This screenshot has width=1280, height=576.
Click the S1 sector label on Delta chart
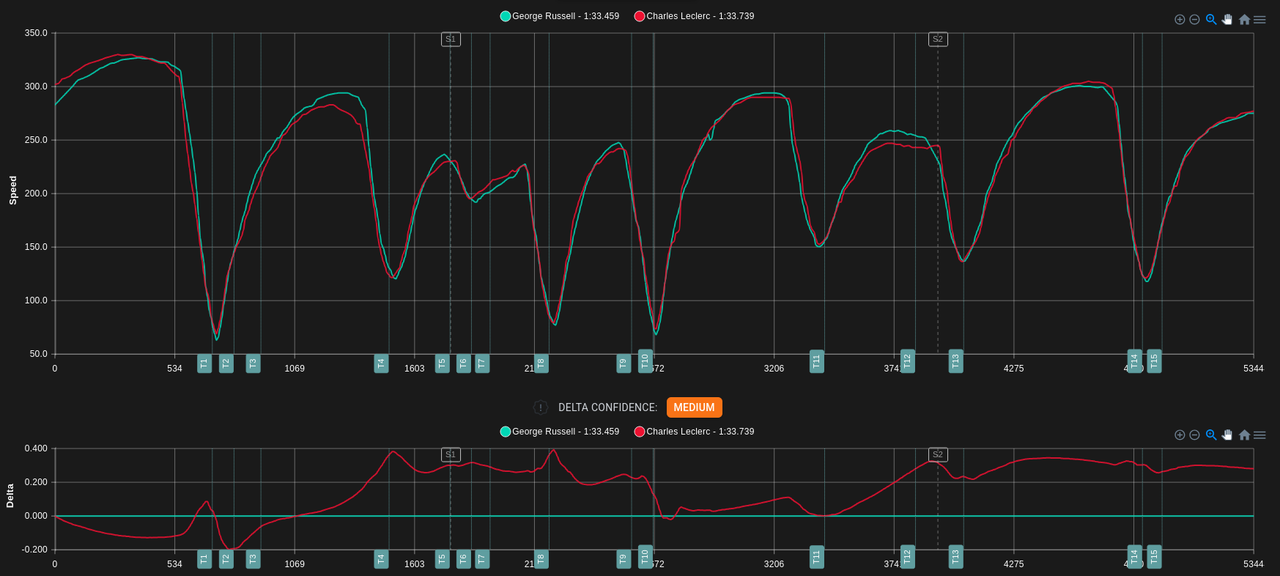click(x=450, y=454)
